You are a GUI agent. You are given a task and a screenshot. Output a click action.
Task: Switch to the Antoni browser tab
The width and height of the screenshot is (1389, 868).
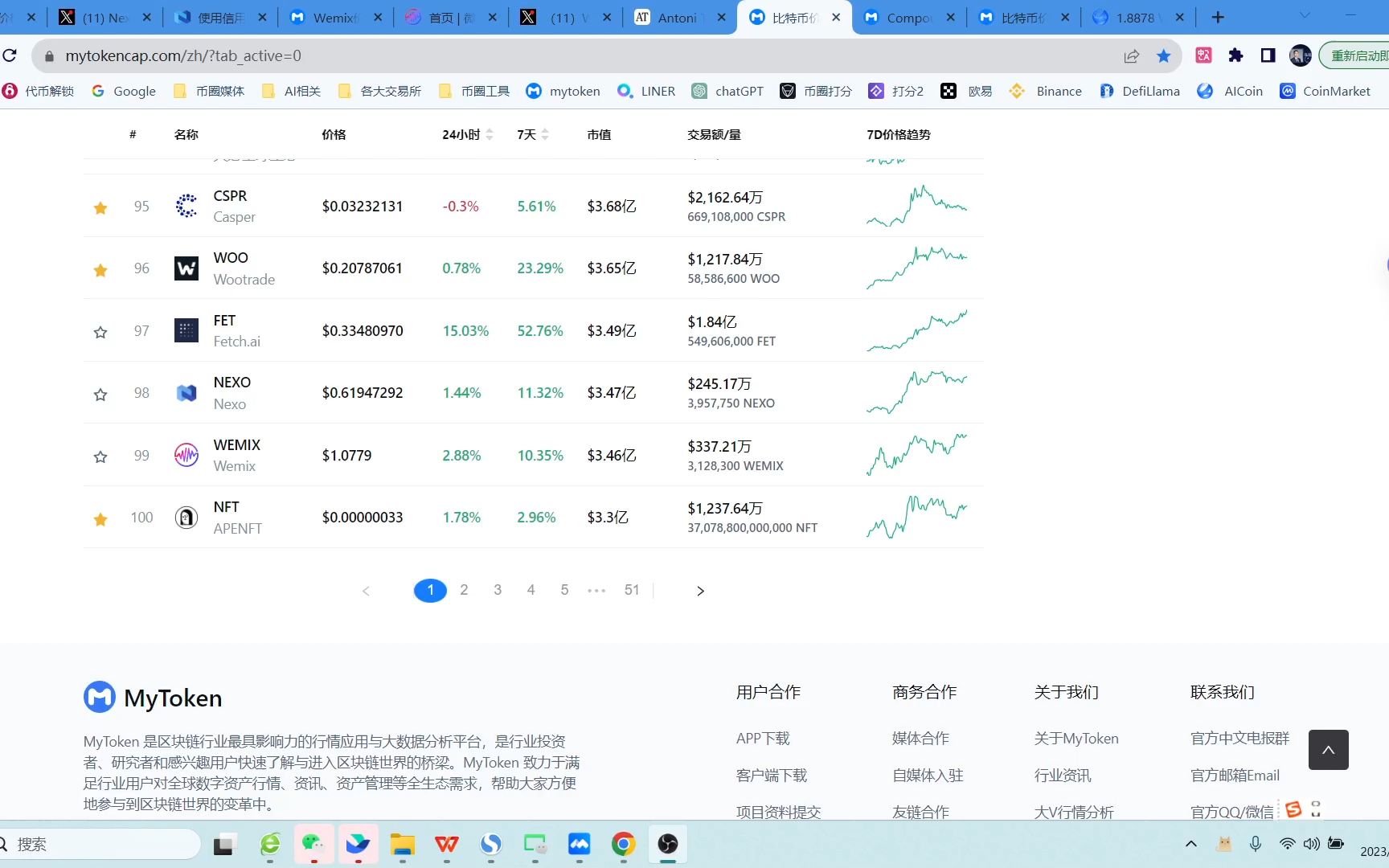(679, 17)
